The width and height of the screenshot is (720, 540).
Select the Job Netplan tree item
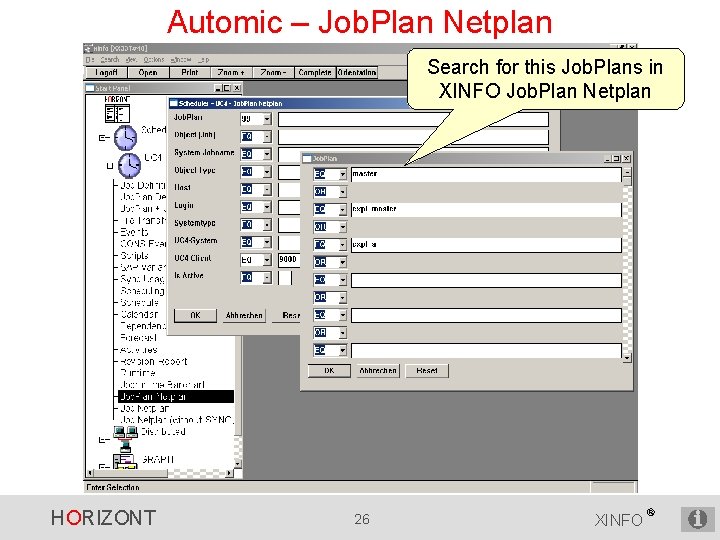[144, 408]
